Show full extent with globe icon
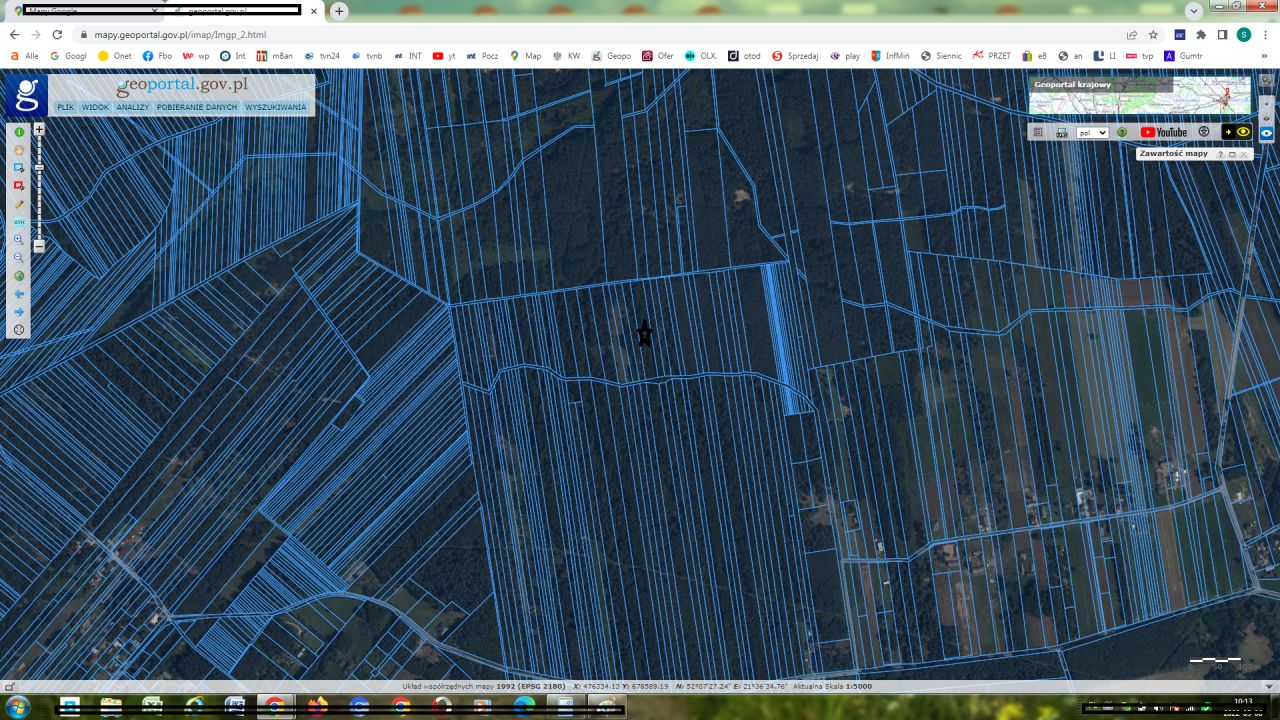The height and width of the screenshot is (720, 1280). click(19, 276)
